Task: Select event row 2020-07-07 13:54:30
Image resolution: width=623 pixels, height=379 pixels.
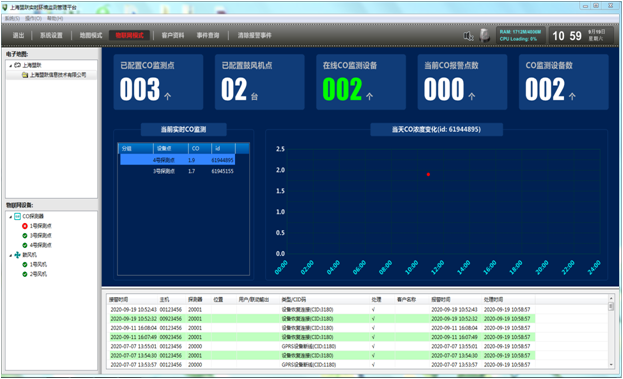Action: click(322, 355)
